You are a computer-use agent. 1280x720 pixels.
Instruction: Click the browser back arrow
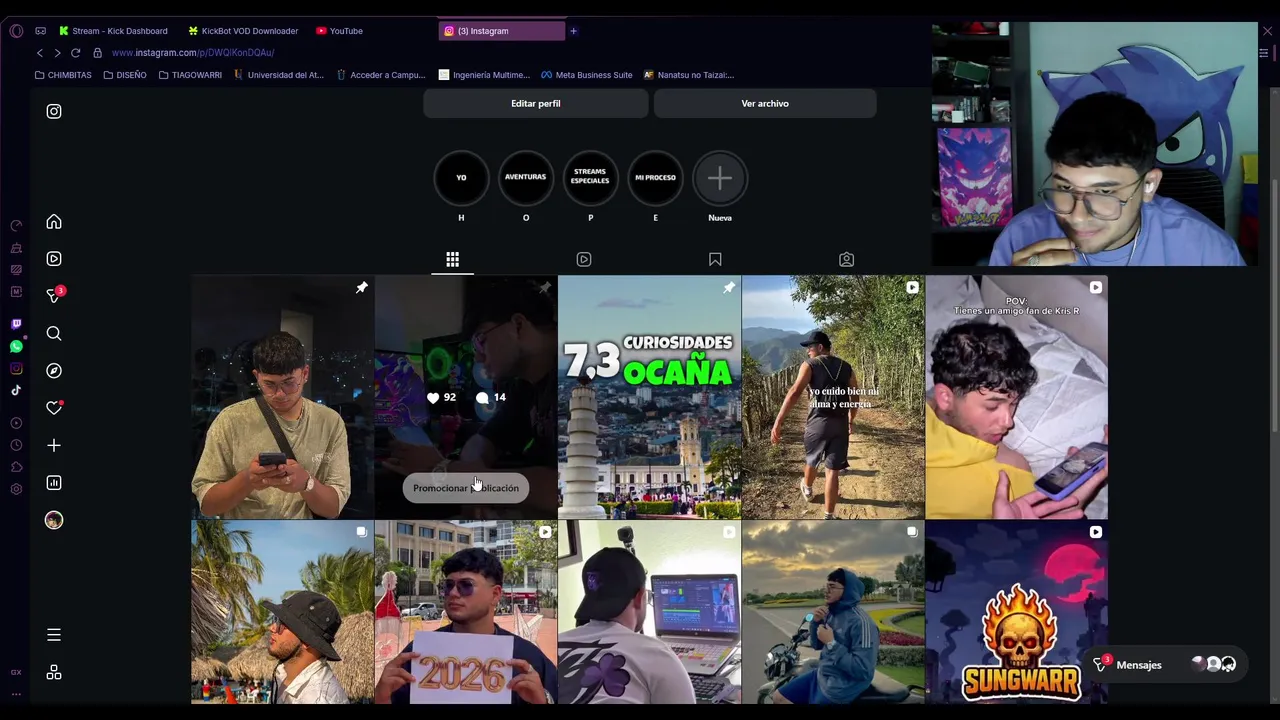click(40, 52)
